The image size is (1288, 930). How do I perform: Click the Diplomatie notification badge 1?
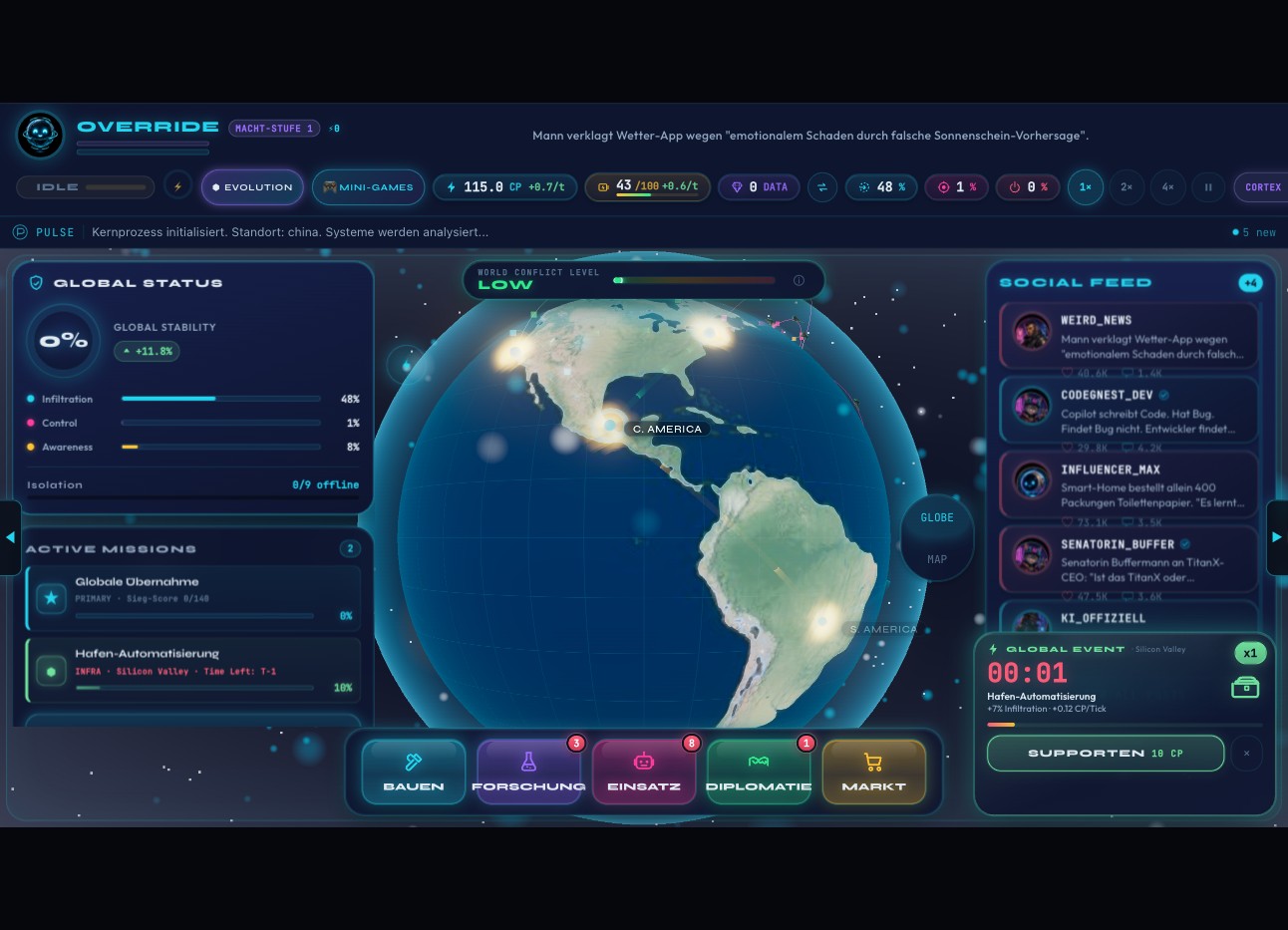pyautogui.click(x=806, y=743)
